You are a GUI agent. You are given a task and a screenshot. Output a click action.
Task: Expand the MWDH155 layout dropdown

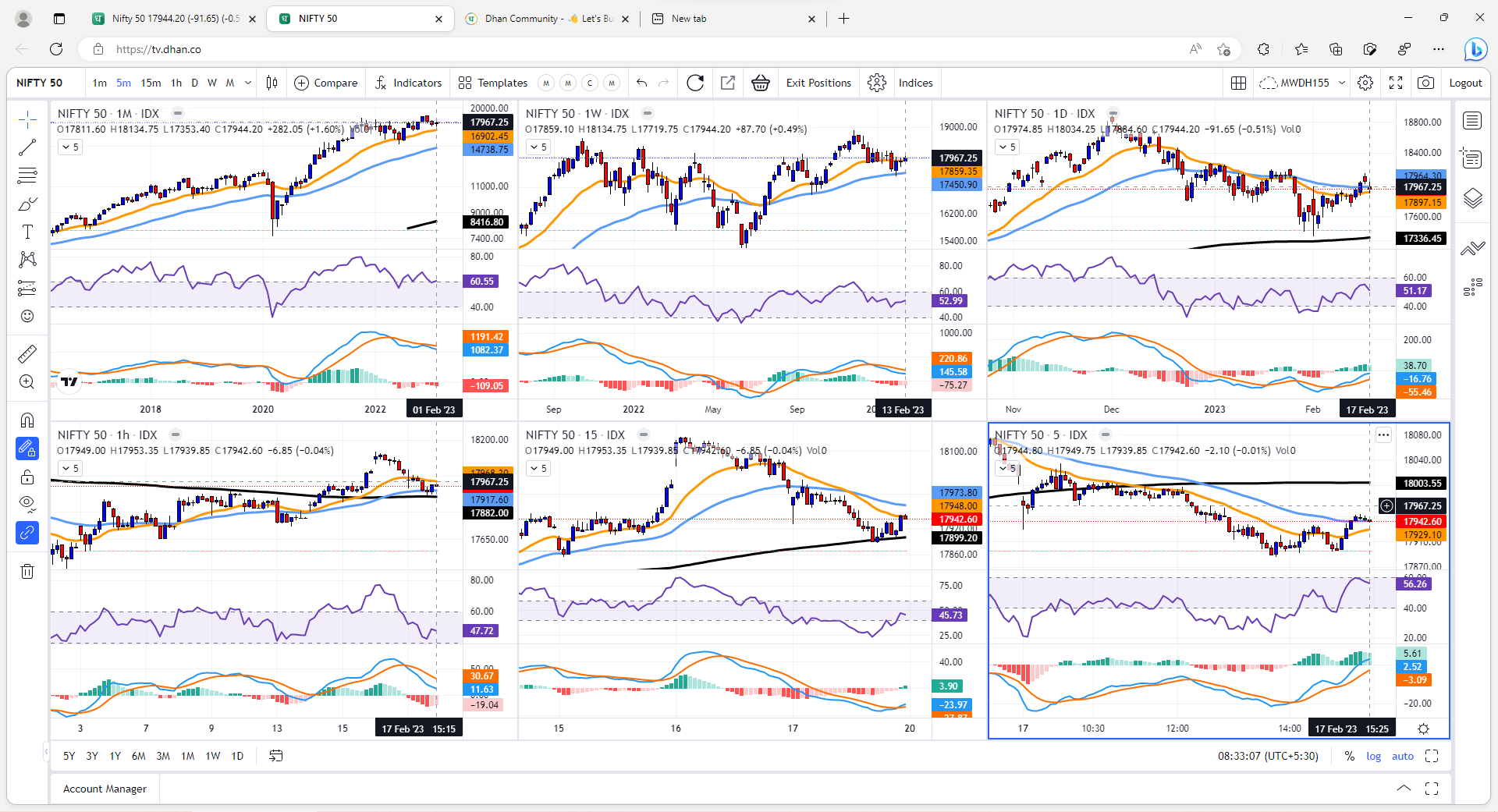[1342, 83]
